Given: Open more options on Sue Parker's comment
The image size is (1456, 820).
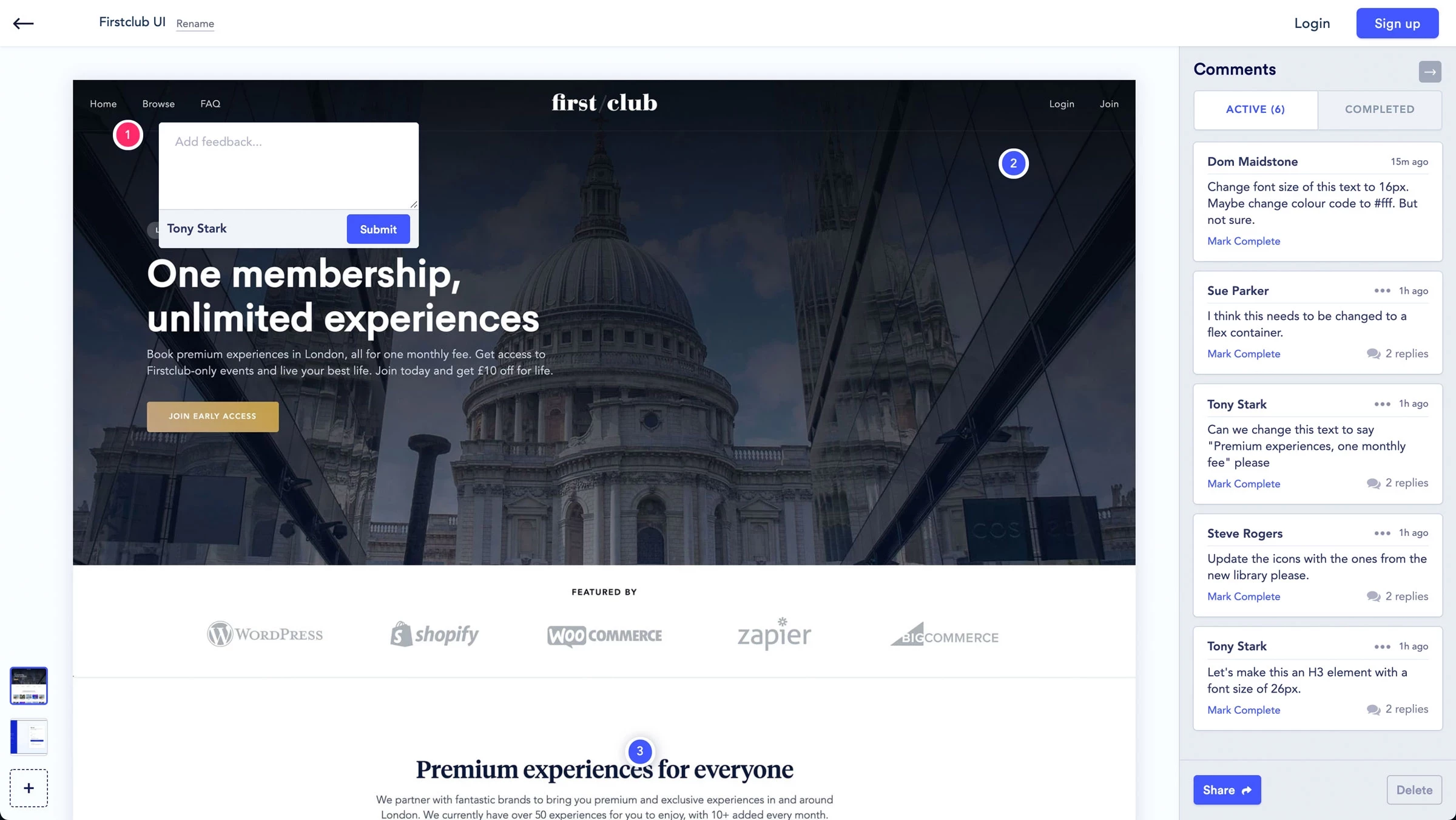Looking at the screenshot, I should (1382, 291).
